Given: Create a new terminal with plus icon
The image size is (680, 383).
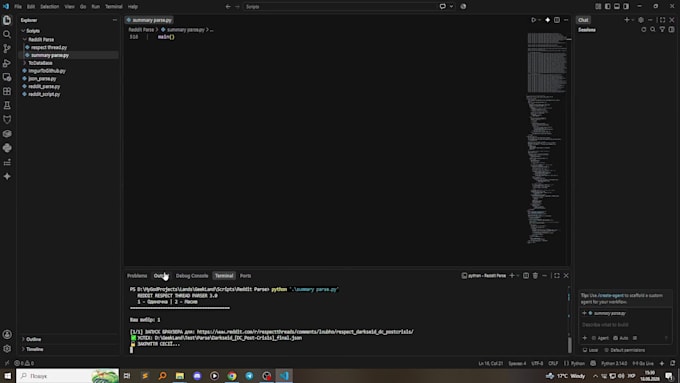Looking at the screenshot, I should point(512,276).
